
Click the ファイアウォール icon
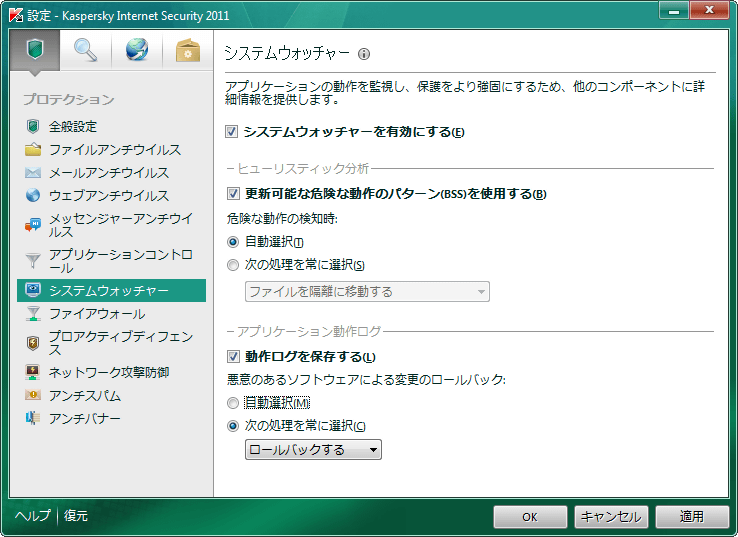click(x=33, y=313)
